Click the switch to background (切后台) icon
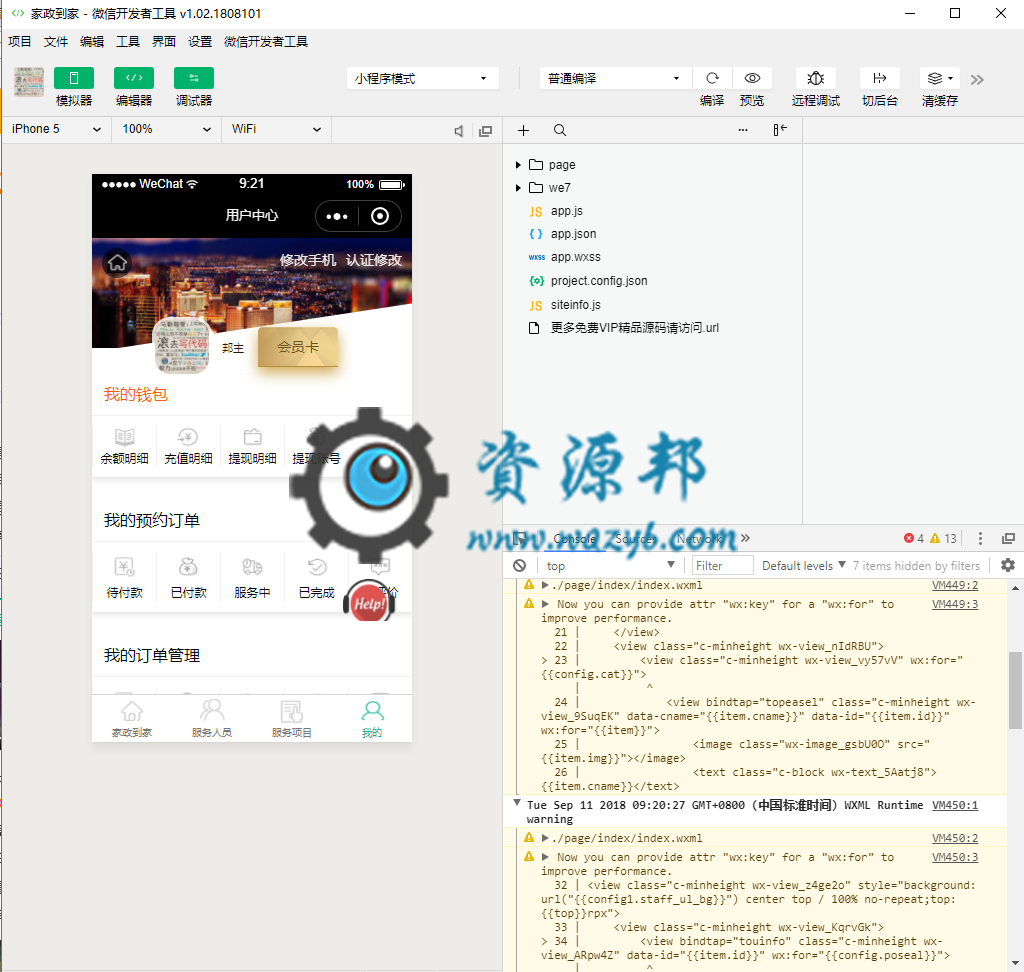Screen dimensions: 1024x972 click(x=880, y=78)
